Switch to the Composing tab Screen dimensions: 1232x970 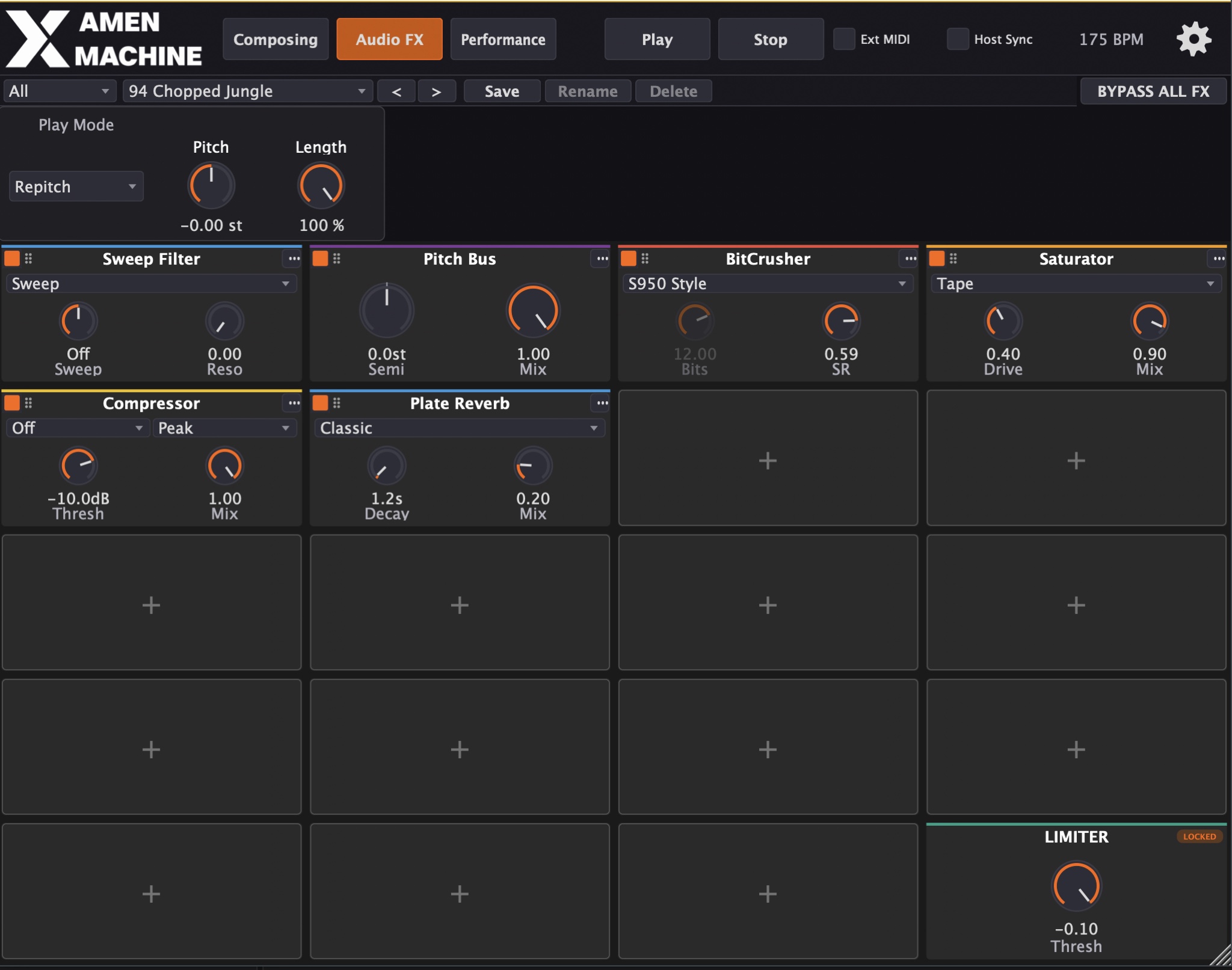coord(276,39)
